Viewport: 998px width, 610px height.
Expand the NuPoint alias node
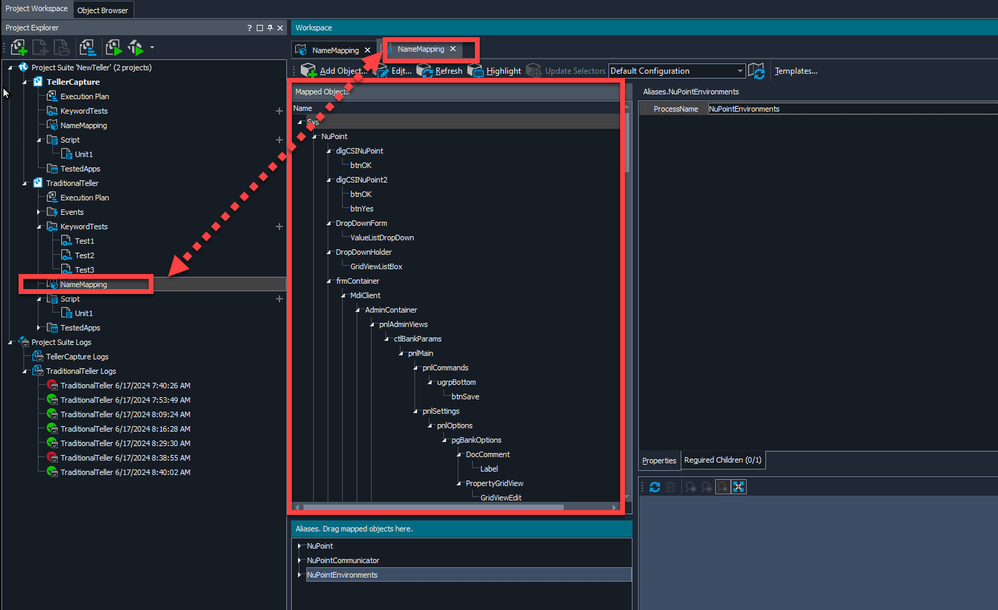tap(299, 546)
